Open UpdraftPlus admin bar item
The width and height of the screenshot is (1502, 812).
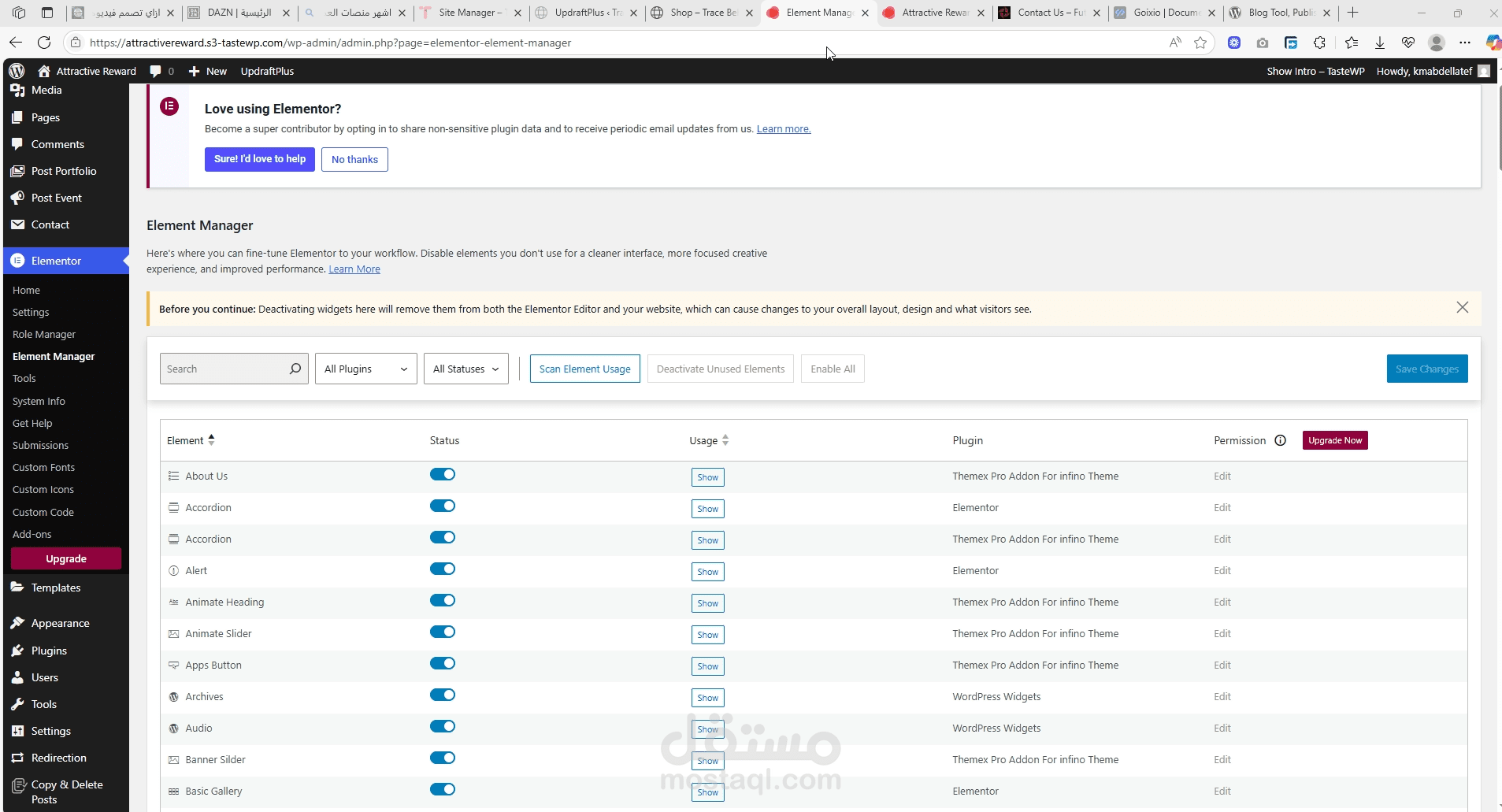[267, 71]
